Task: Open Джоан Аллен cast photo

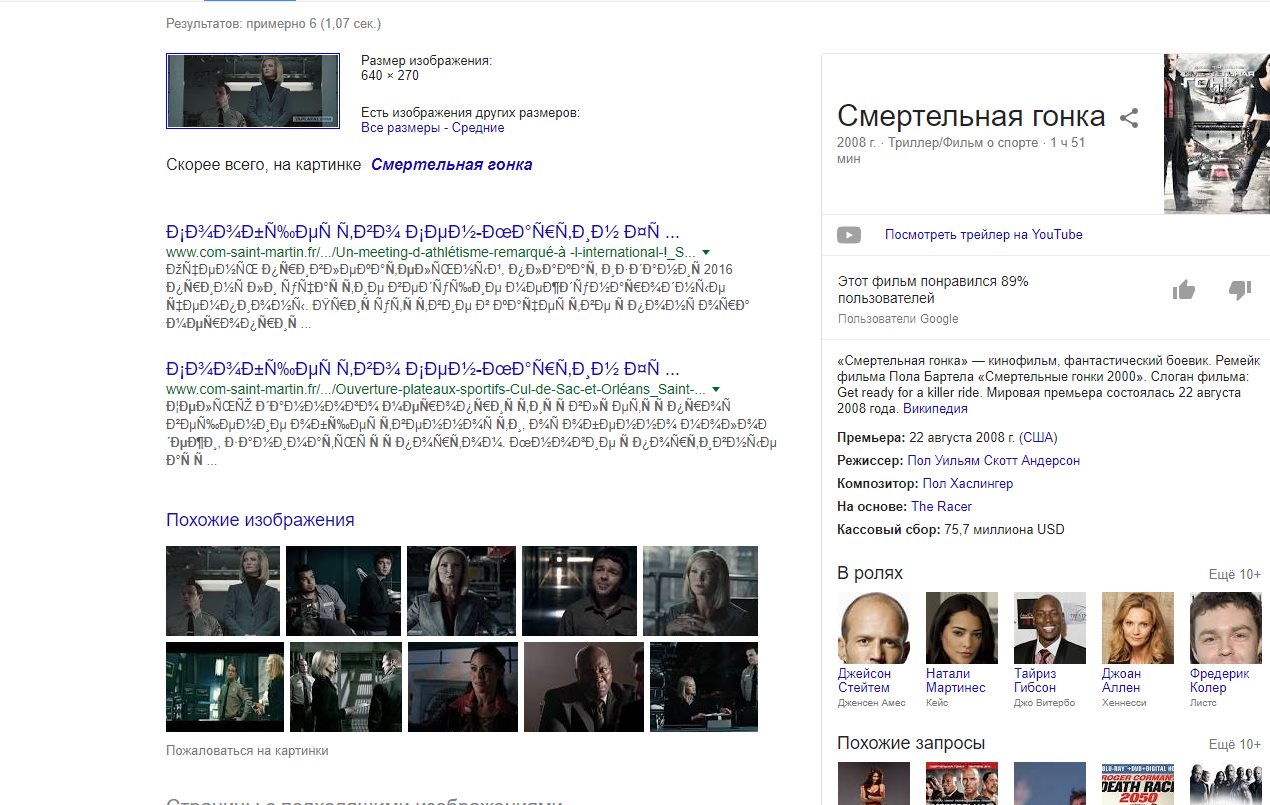Action: click(x=1138, y=628)
